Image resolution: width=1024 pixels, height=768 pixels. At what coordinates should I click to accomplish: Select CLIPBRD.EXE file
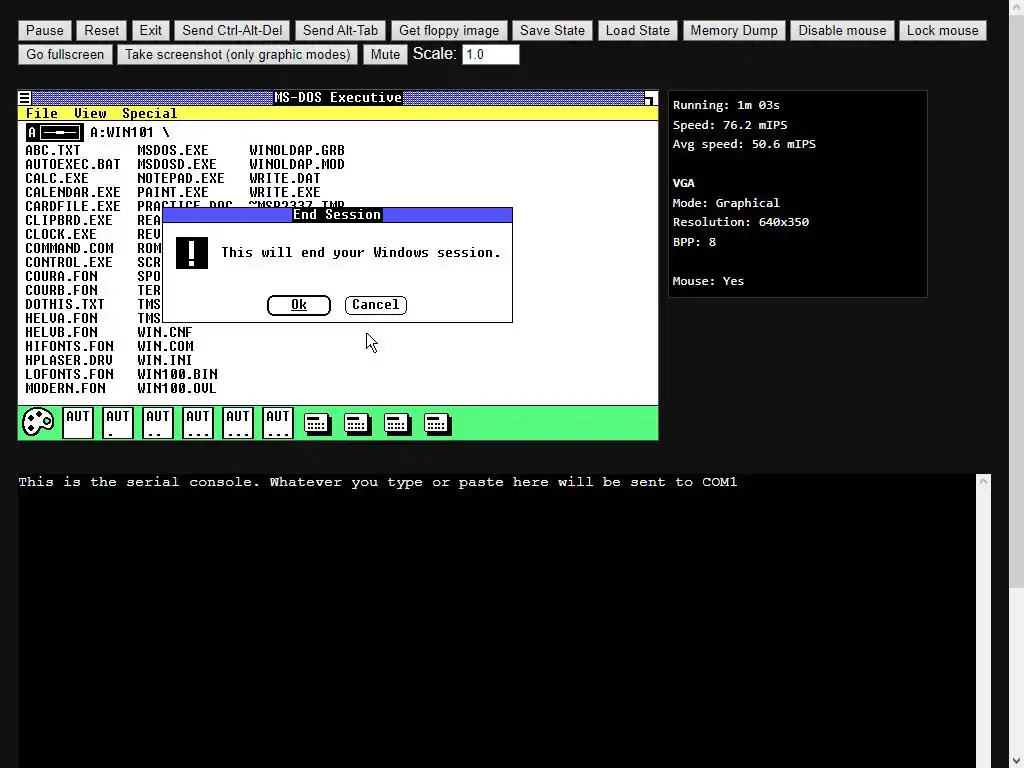click(69, 221)
